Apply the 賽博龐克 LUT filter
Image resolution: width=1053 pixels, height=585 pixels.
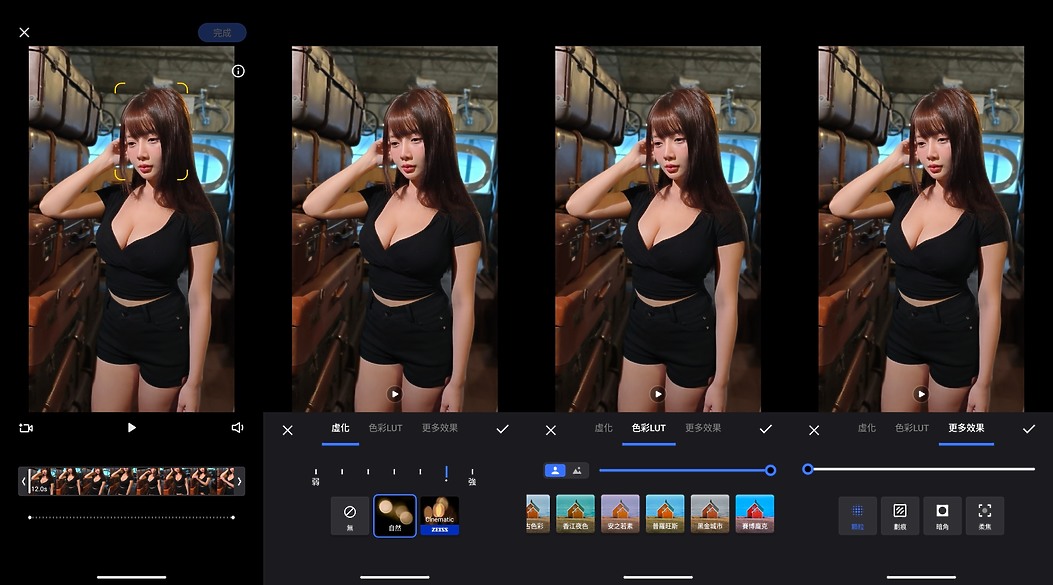point(755,514)
